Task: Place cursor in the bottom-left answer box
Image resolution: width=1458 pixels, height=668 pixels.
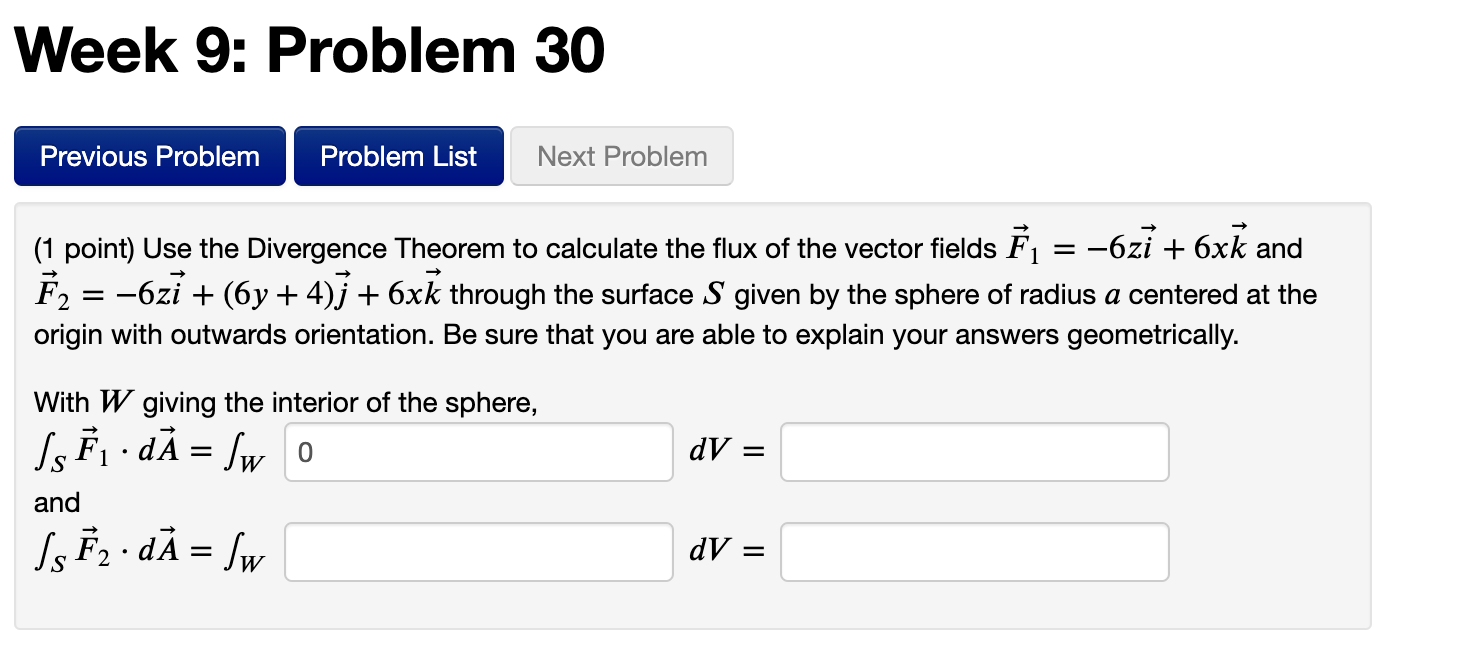Action: (x=478, y=551)
